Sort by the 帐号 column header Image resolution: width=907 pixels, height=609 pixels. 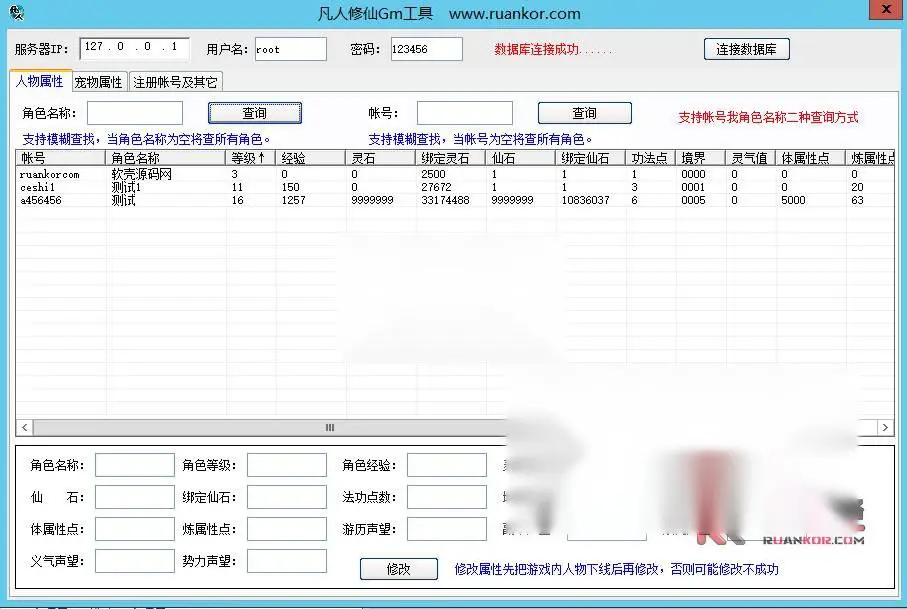pyautogui.click(x=61, y=158)
